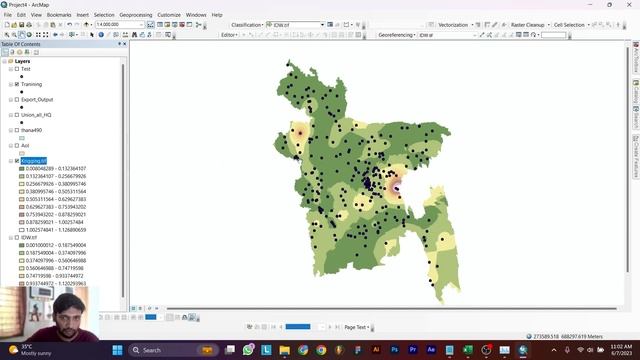
Task: Toggle visibility of Test layer
Action: 17,69
